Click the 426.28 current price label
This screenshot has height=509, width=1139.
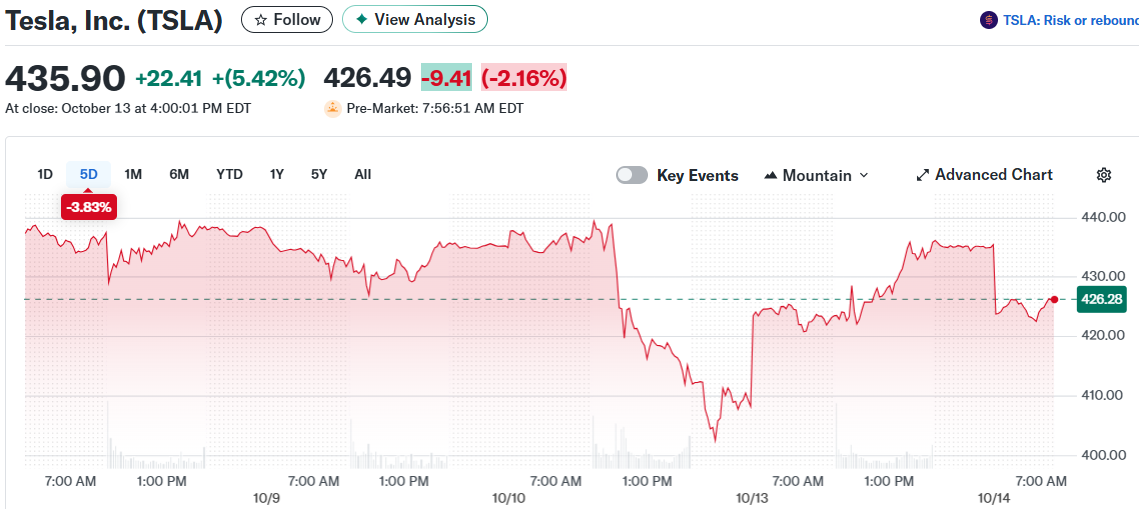[x=1101, y=299]
